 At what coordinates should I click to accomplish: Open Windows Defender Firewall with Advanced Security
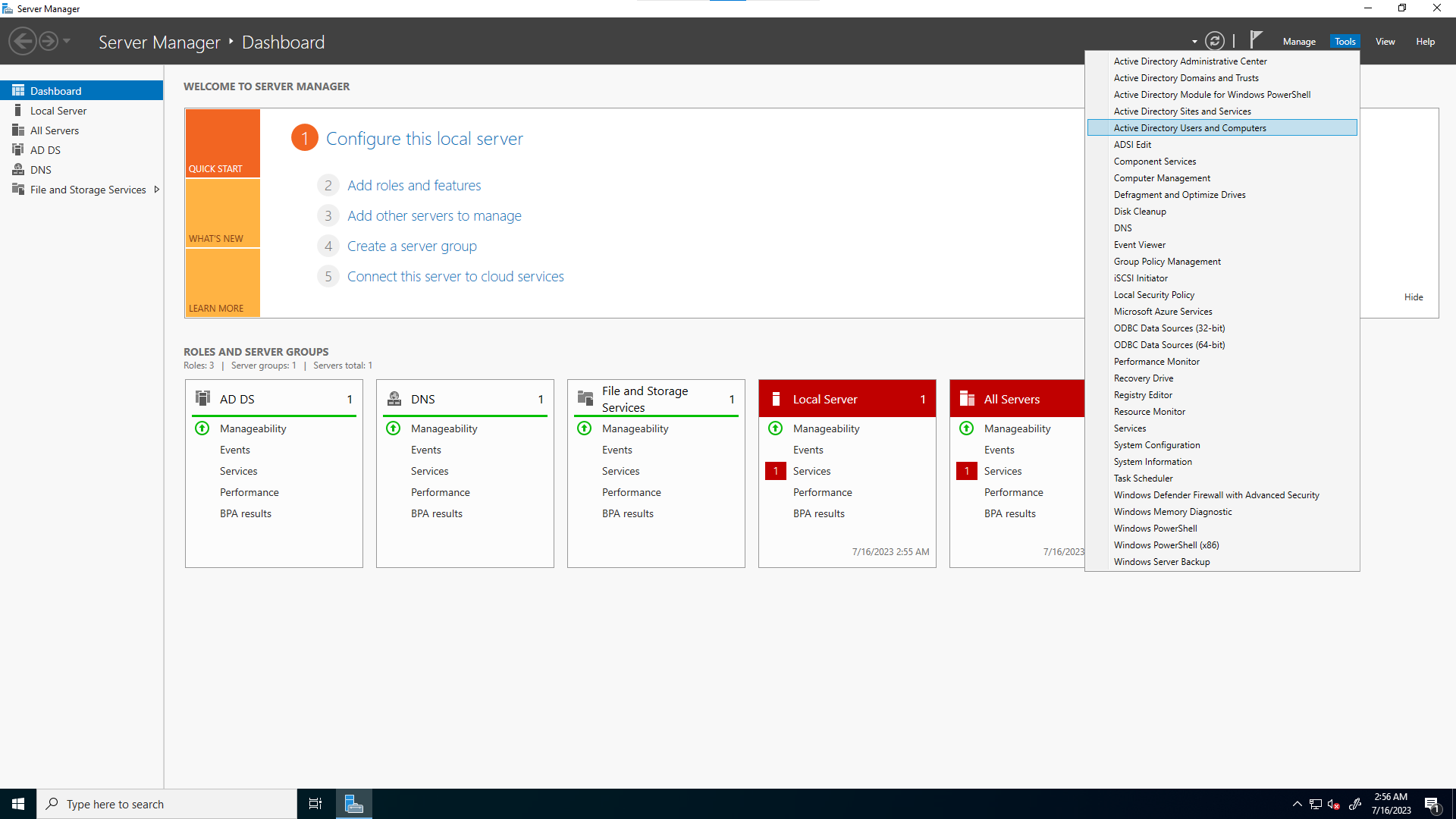click(x=1222, y=495)
